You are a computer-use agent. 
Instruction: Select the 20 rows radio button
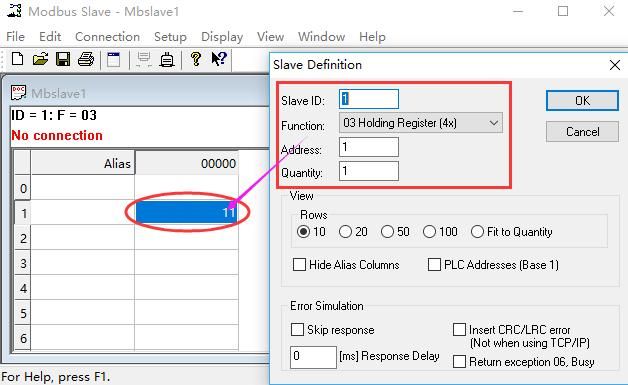click(x=345, y=232)
